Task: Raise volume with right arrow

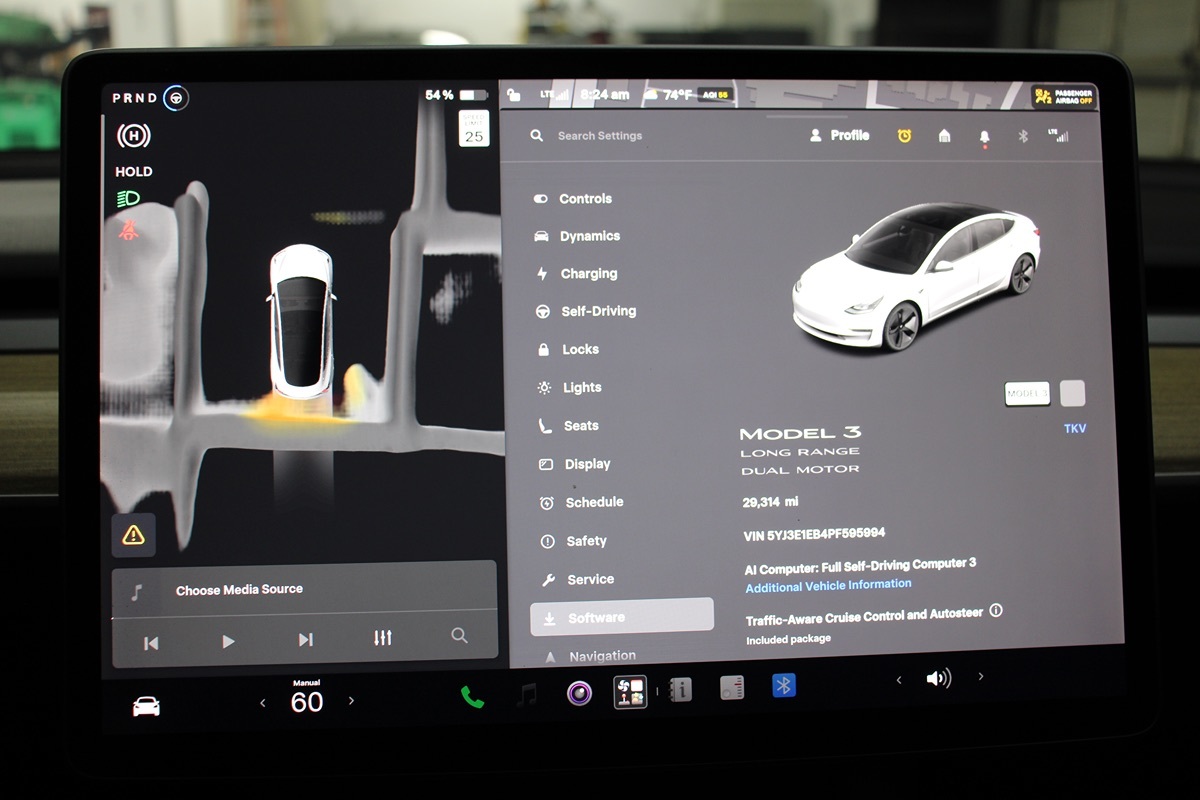Action: 980,677
